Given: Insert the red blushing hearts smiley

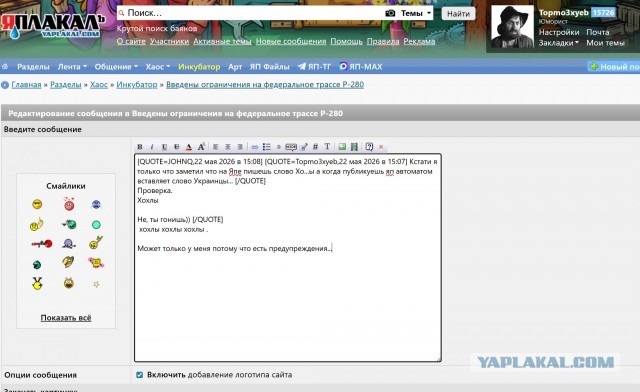Looking at the screenshot, I should (x=69, y=203).
